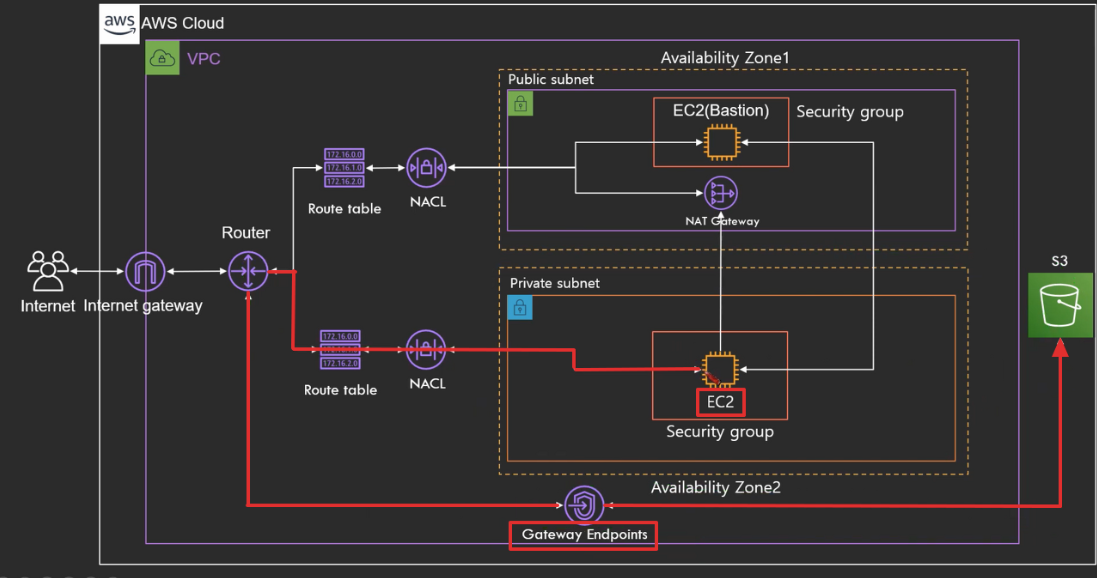The width and height of the screenshot is (1097, 578).
Task: Click the green public subnet lock icon
Action: pos(520,104)
